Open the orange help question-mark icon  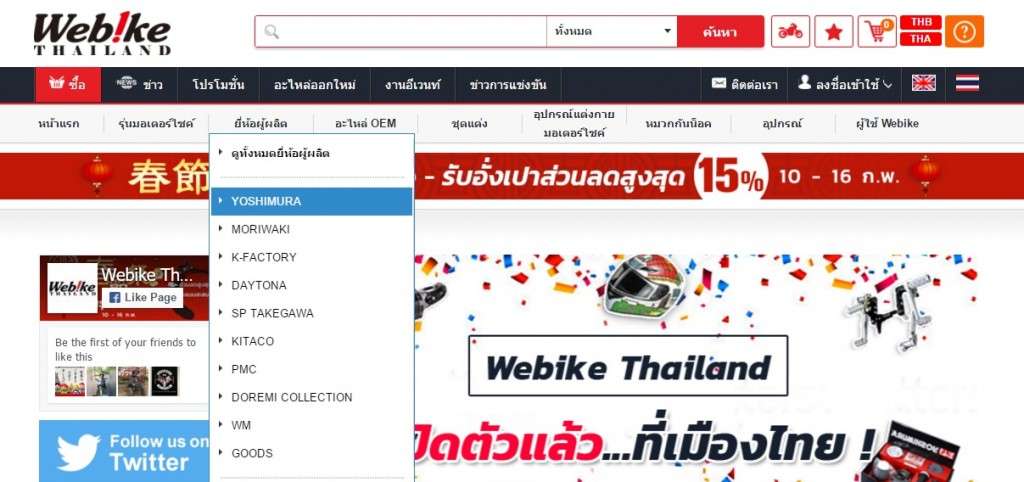964,31
